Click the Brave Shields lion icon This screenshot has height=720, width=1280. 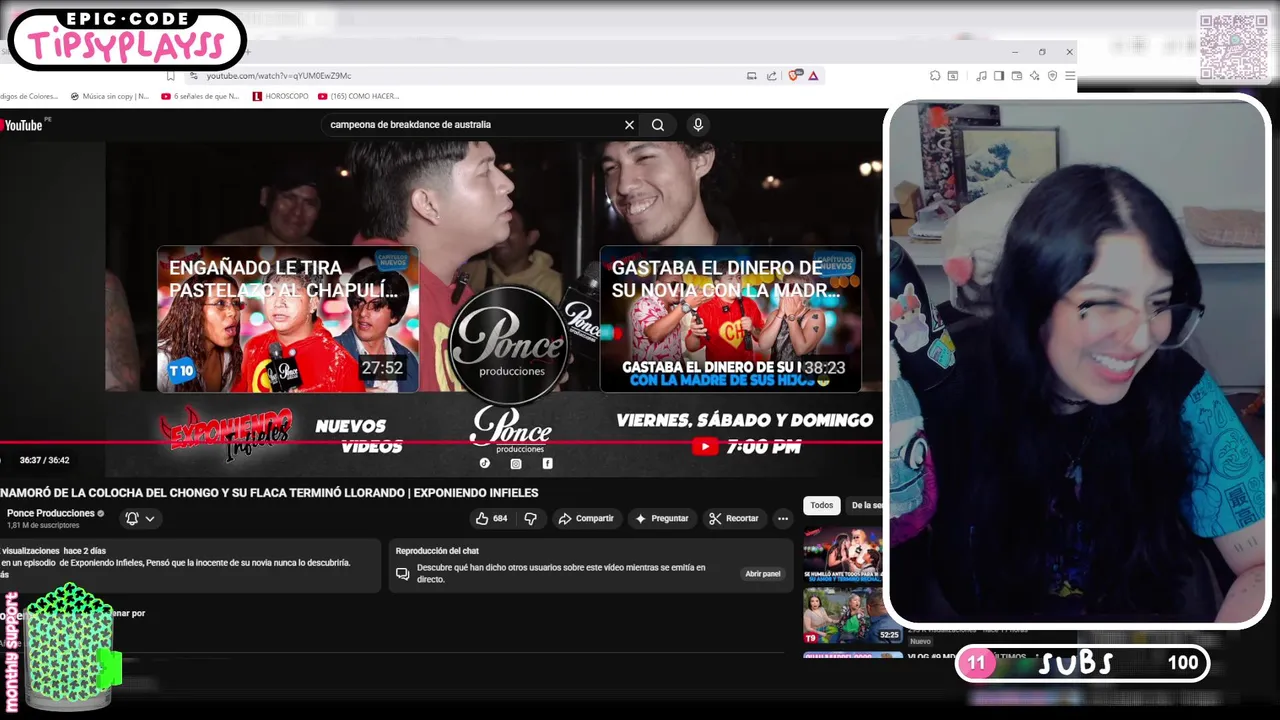click(796, 76)
